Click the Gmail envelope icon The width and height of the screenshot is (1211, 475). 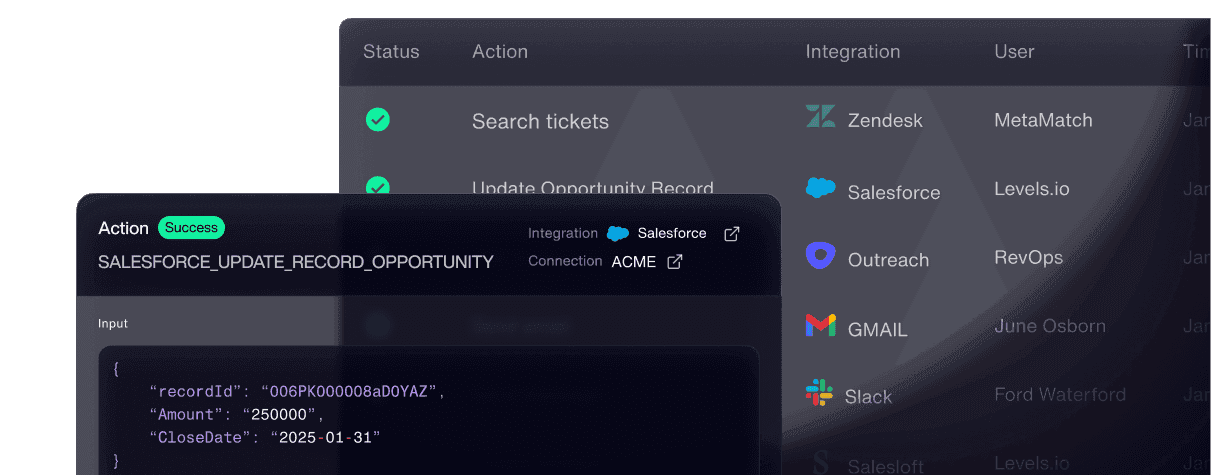point(820,325)
